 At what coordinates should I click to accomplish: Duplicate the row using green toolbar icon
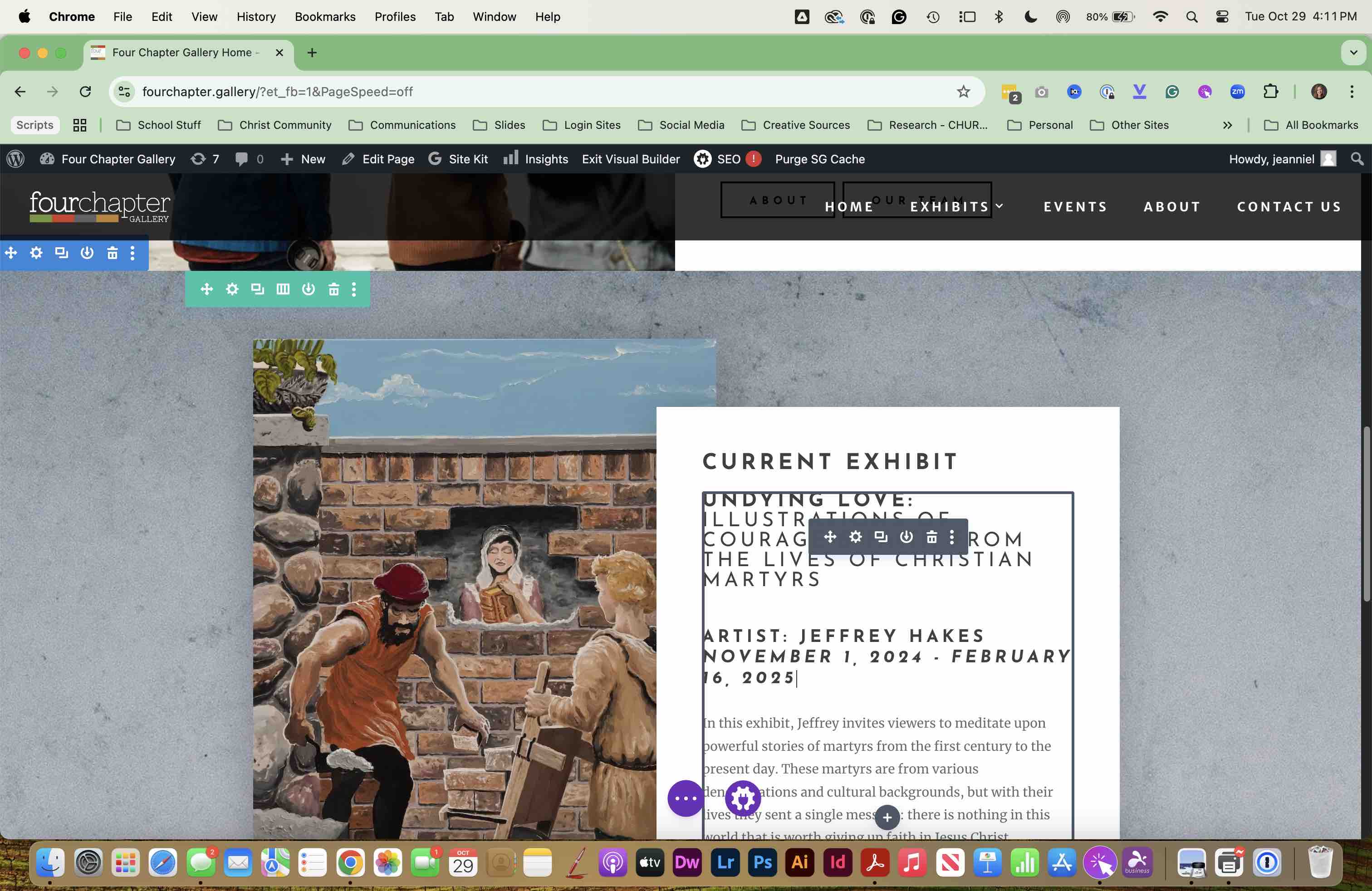257,289
